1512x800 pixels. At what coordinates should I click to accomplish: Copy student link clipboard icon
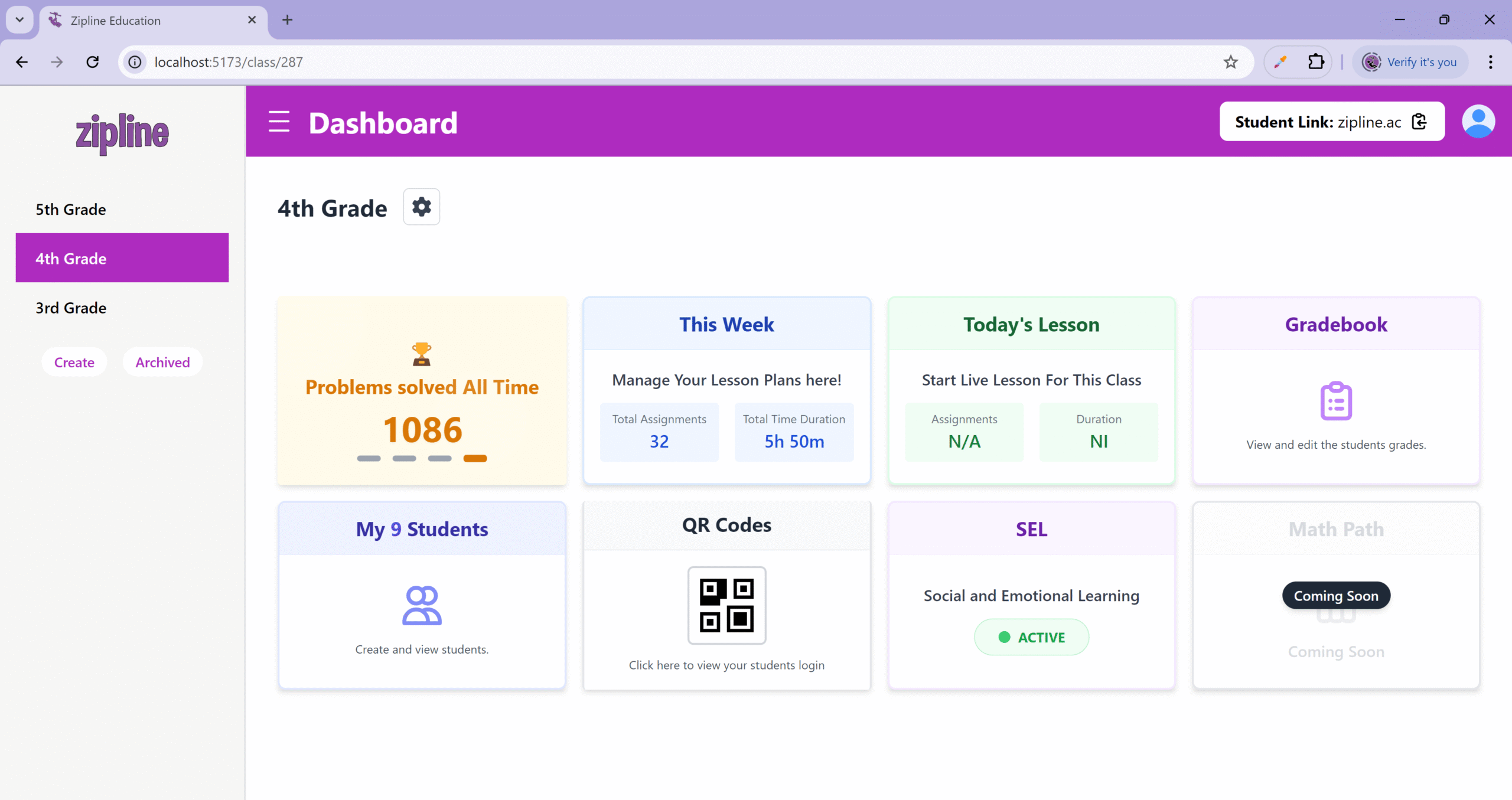tap(1419, 122)
